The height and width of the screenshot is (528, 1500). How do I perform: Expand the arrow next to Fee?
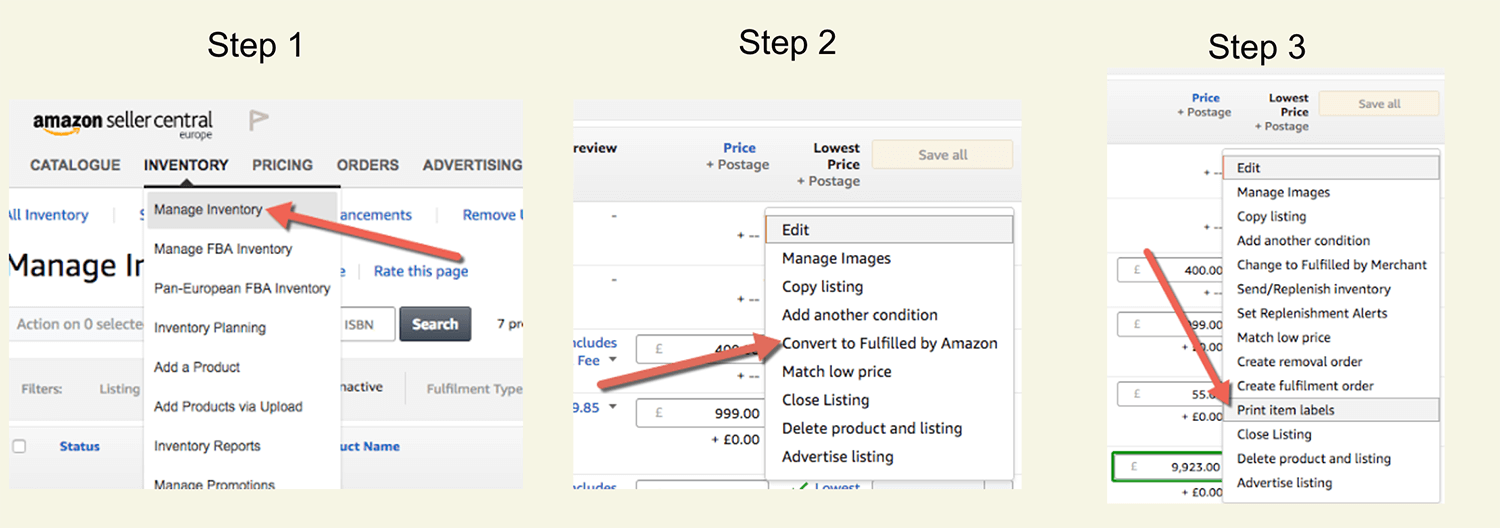click(613, 360)
